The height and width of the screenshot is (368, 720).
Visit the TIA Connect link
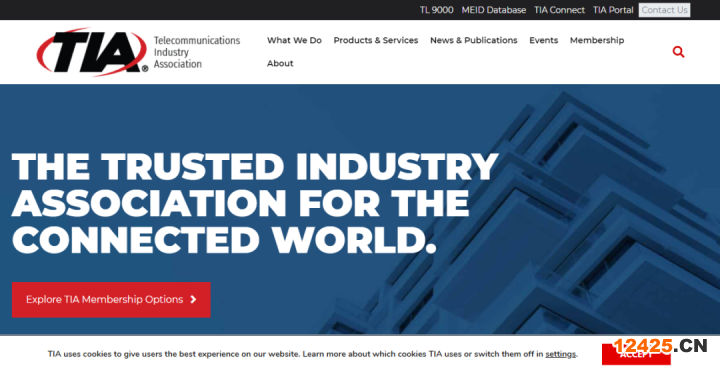pyautogui.click(x=559, y=10)
